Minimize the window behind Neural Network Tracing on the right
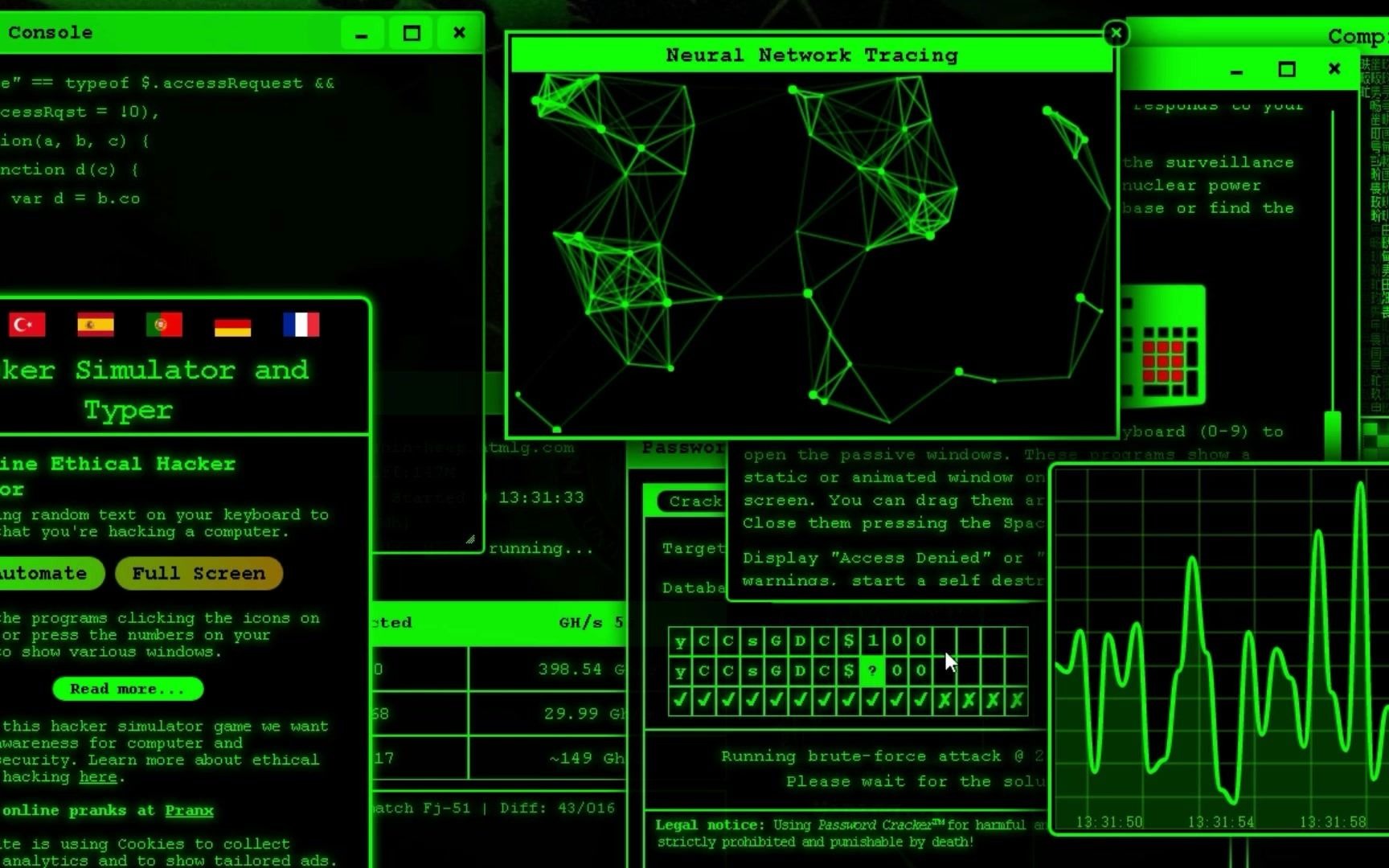This screenshot has height=868, width=1389. 1237,71
